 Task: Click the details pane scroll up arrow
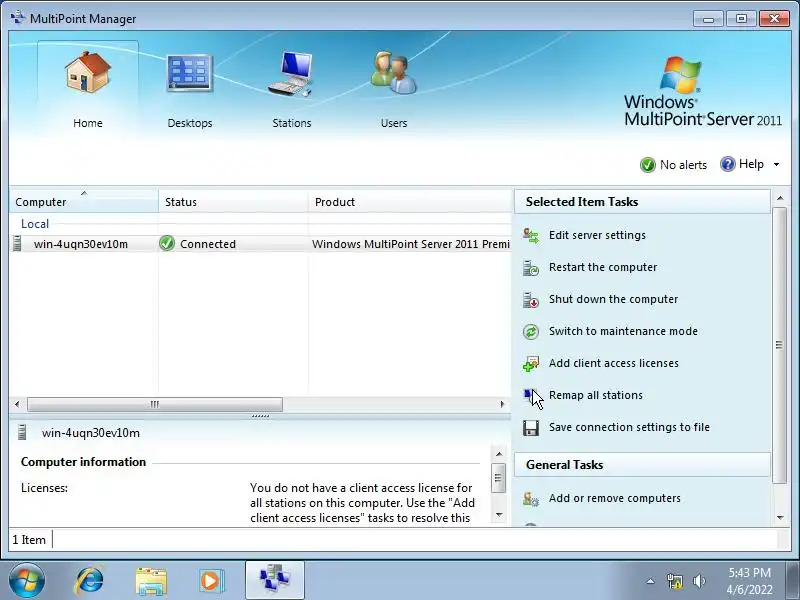[499, 454]
